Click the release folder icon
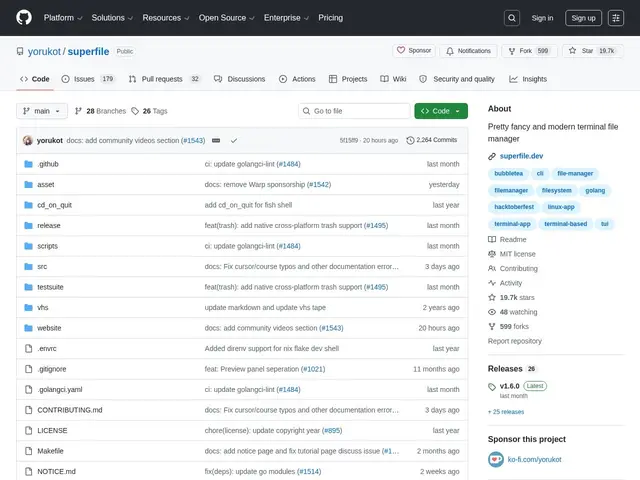 click(x=28, y=225)
